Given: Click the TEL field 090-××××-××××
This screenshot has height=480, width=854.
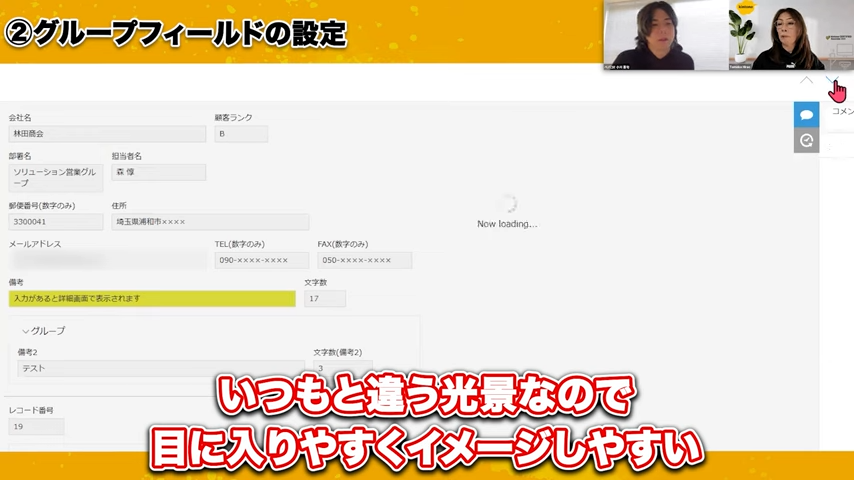Looking at the screenshot, I should (x=261, y=260).
